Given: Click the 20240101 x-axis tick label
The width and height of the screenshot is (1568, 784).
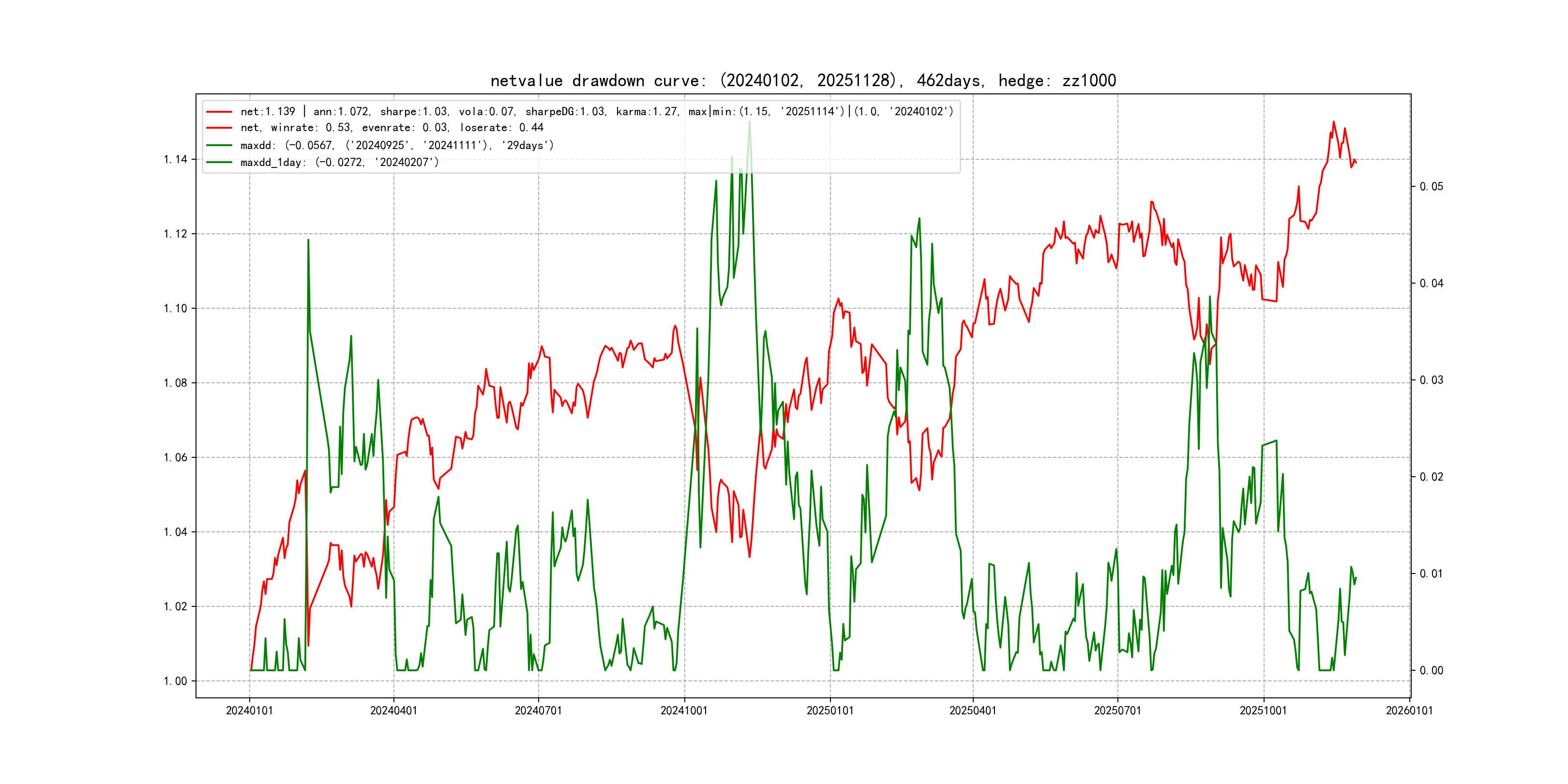Looking at the screenshot, I should (249, 710).
